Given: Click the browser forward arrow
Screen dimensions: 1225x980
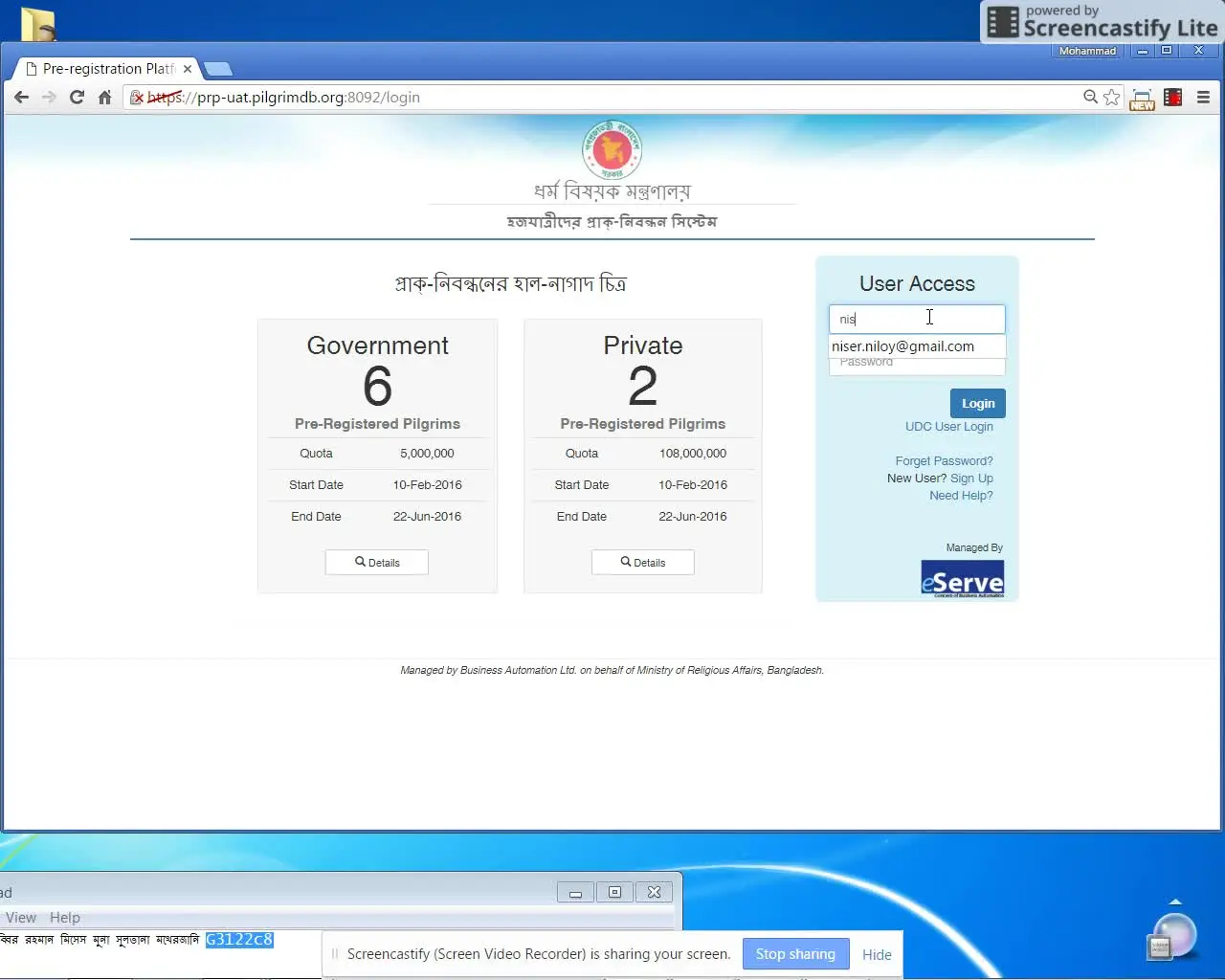Looking at the screenshot, I should point(49,97).
